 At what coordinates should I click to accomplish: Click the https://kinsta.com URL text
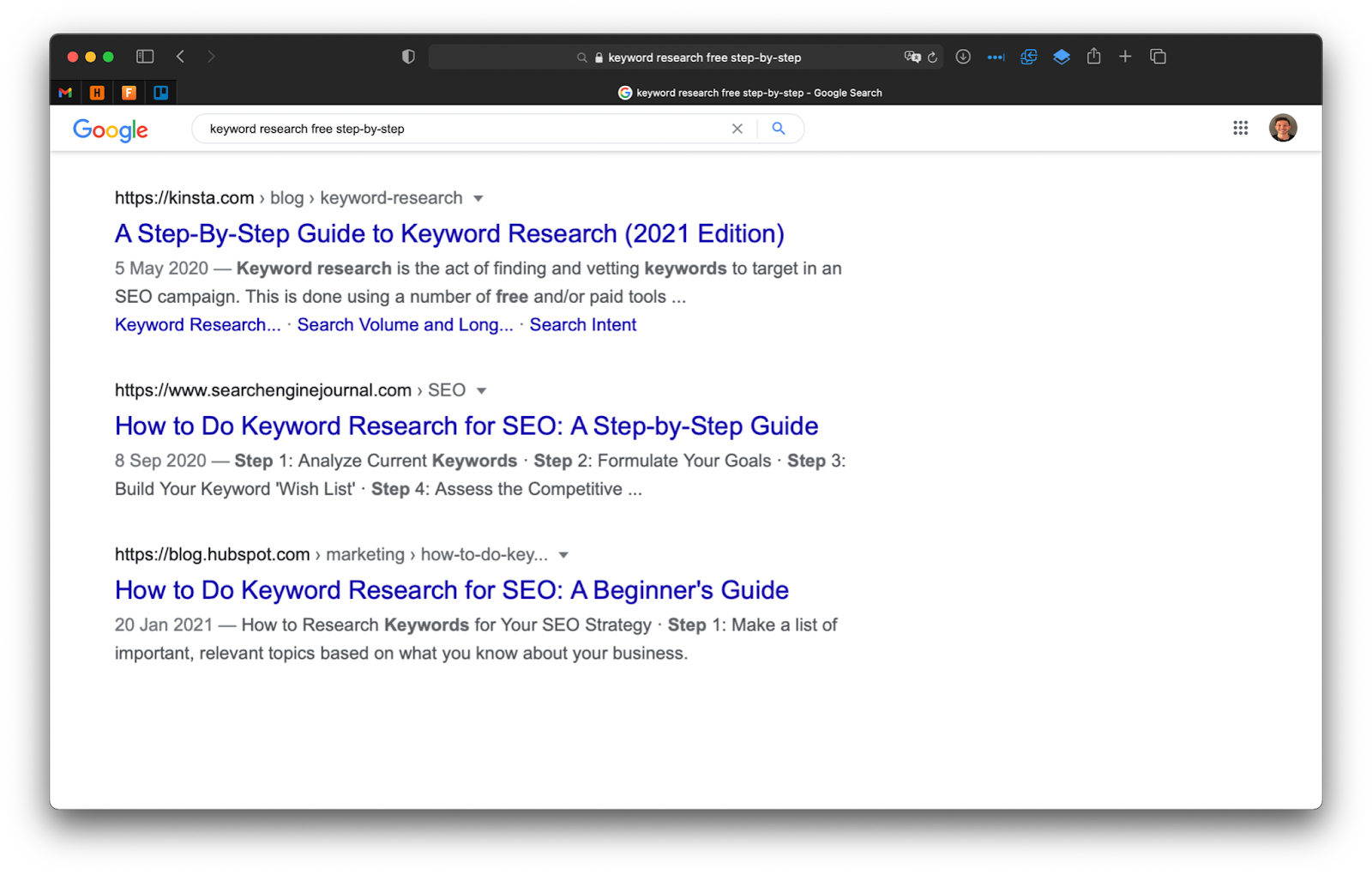(x=184, y=198)
